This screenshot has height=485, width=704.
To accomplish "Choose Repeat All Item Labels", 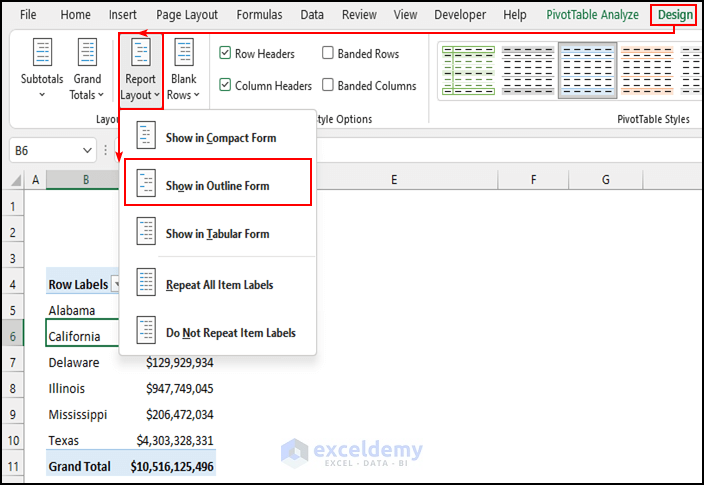I will click(x=218, y=282).
